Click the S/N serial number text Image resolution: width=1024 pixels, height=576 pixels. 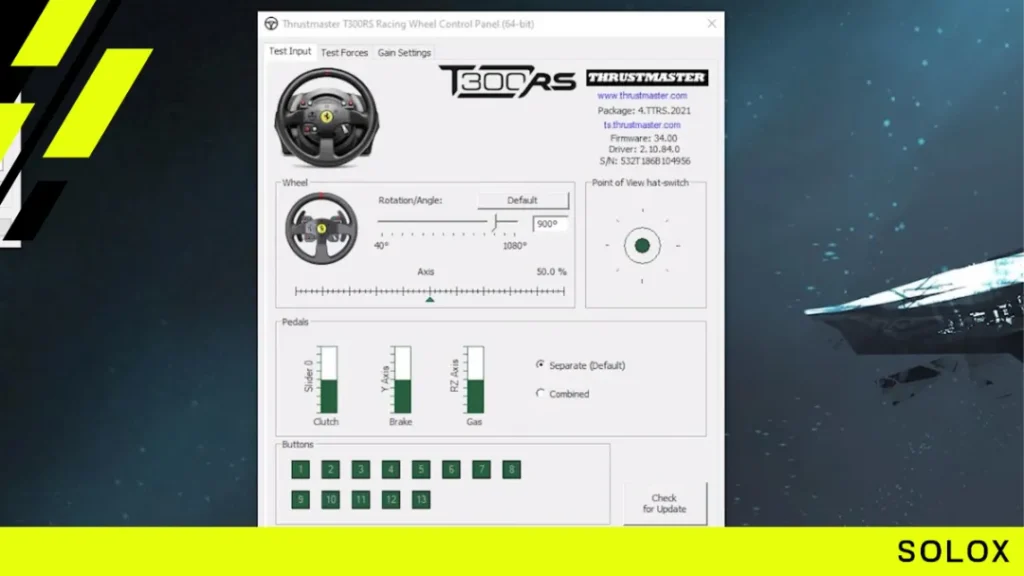pyautogui.click(x=645, y=161)
